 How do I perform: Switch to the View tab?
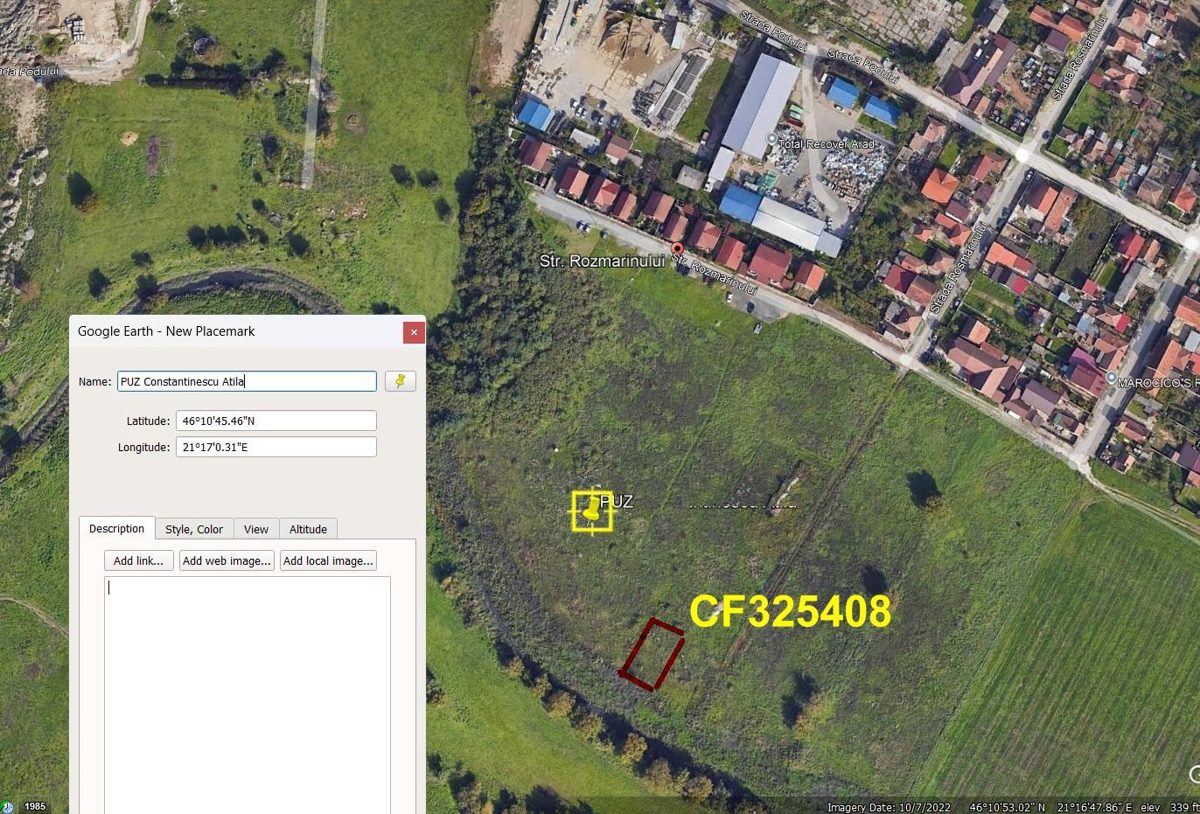256,529
